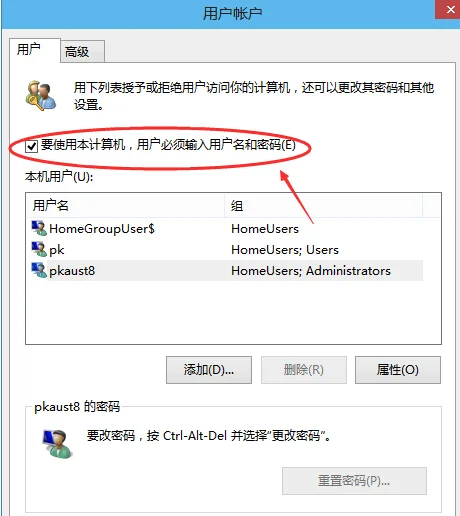Viewport: 460px width, 516px height.
Task: Click the pkaust8 user account icon
Action: pyautogui.click(x=39, y=270)
